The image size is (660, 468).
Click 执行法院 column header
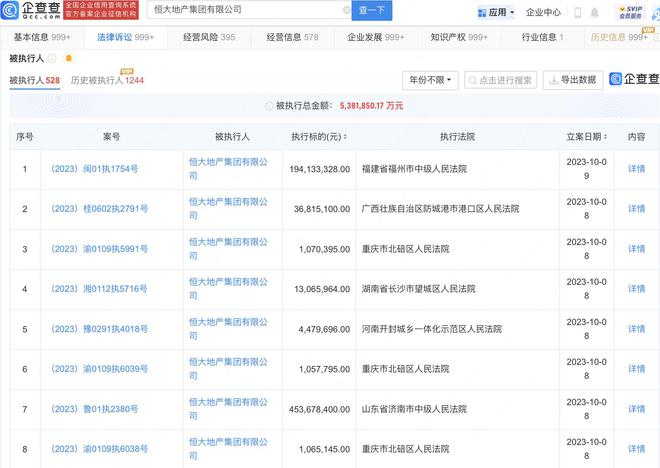pos(458,137)
